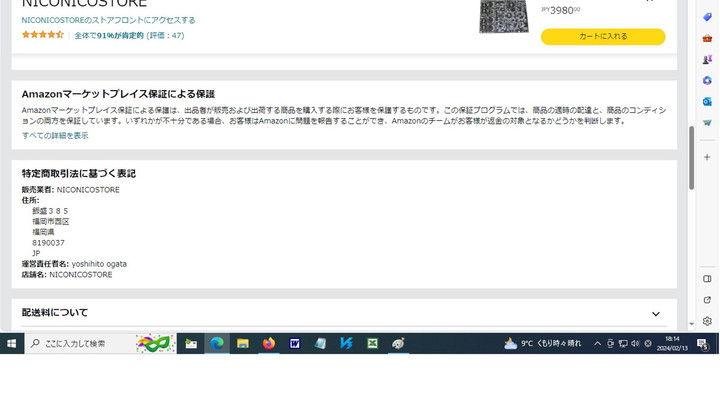Screen dimensions: 720x407
Task: Open File Explorer from the taskbar
Action: 243,344
